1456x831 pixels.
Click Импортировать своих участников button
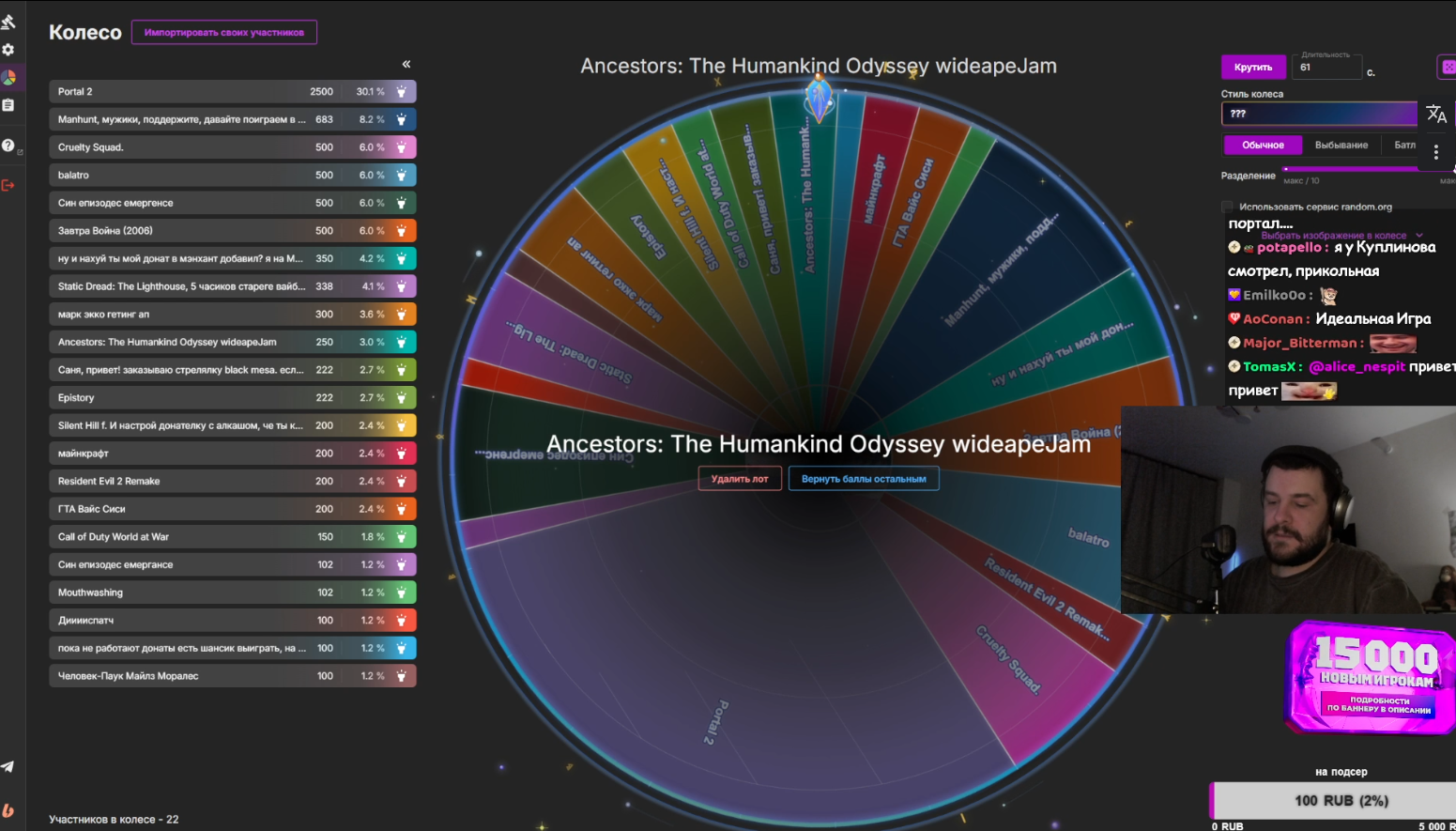pyautogui.click(x=224, y=32)
